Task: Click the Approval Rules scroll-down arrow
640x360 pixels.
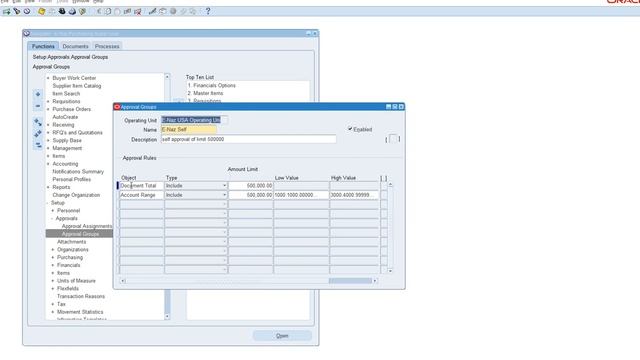Action: 390,271
